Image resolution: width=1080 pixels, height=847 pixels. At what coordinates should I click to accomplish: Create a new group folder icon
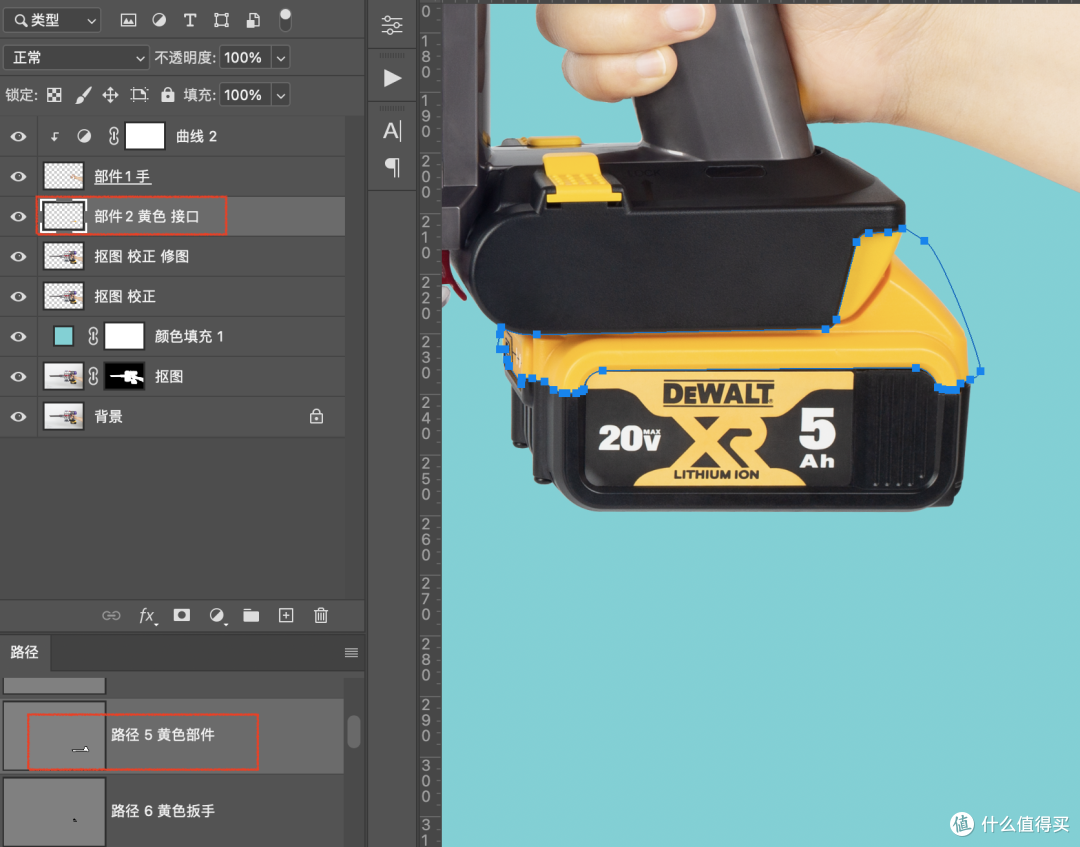tap(251, 616)
